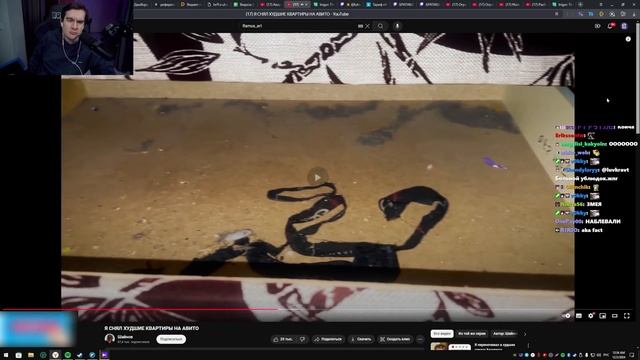The image size is (640, 360).
Task: Clear the YouTube search field text
Action: click(367, 26)
